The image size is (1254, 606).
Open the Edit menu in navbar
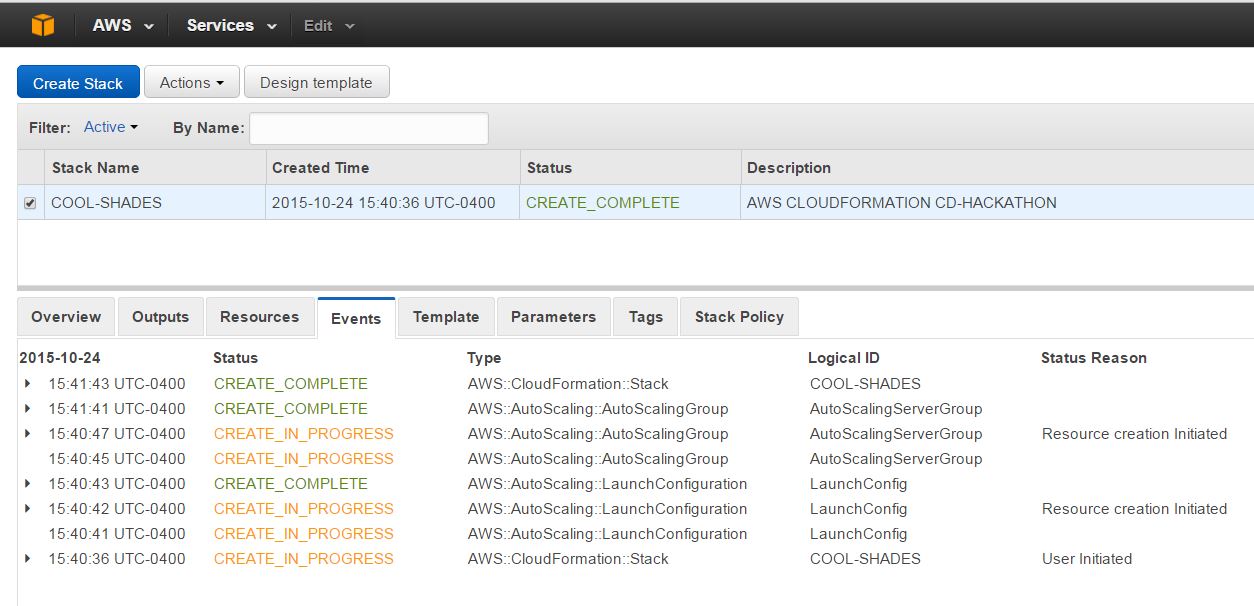329,26
